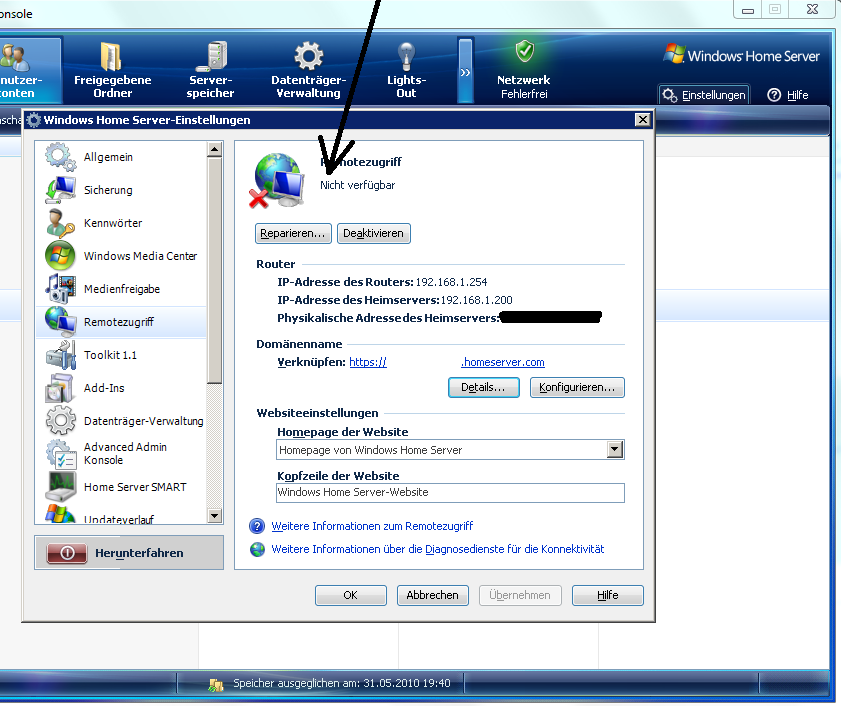841x706 pixels.
Task: Open the Kennwörter user key icon
Action: pyautogui.click(x=60, y=223)
